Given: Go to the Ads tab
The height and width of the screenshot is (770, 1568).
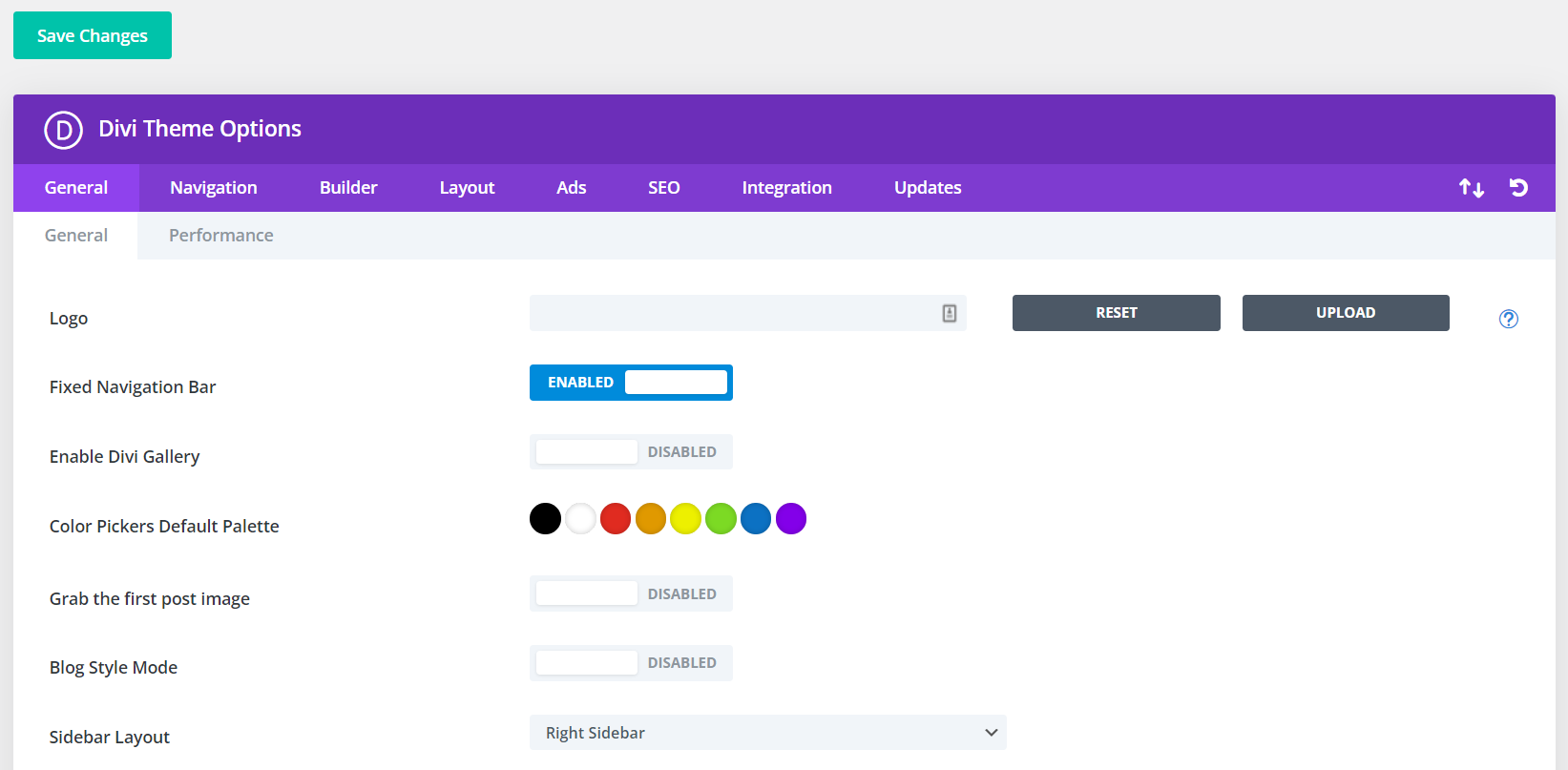Looking at the screenshot, I should tap(572, 188).
